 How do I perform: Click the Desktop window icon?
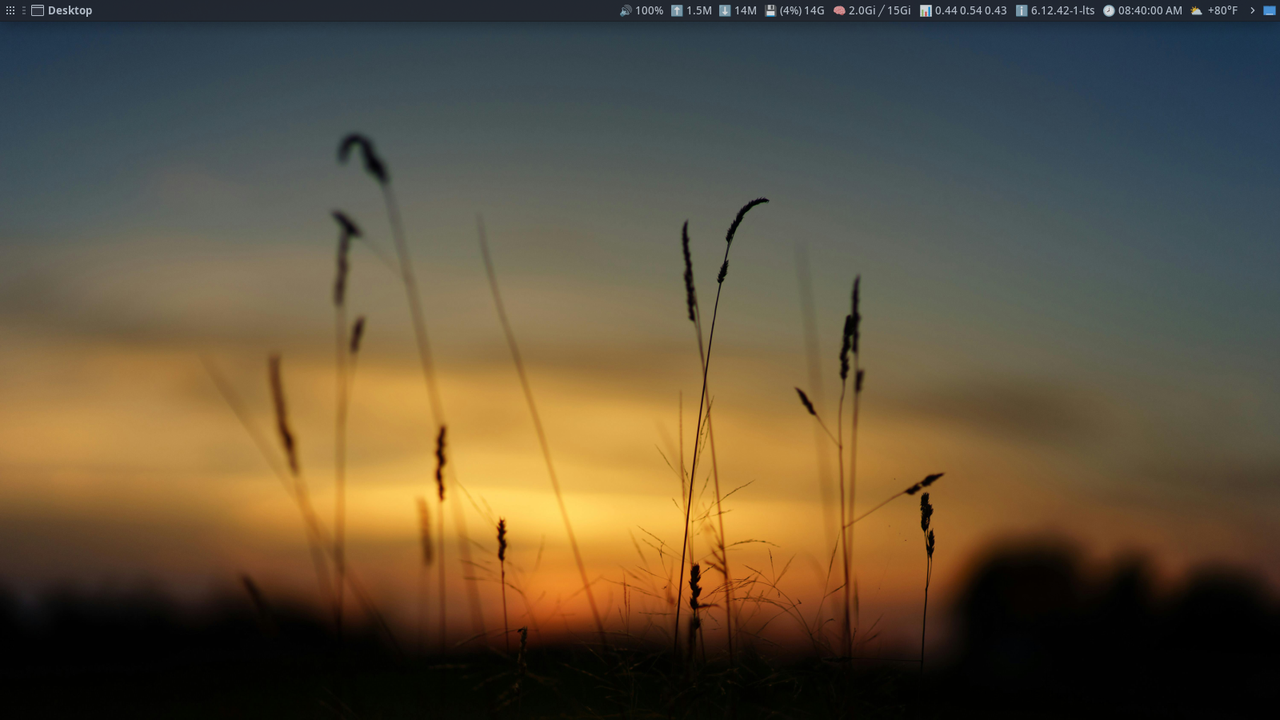coord(37,10)
